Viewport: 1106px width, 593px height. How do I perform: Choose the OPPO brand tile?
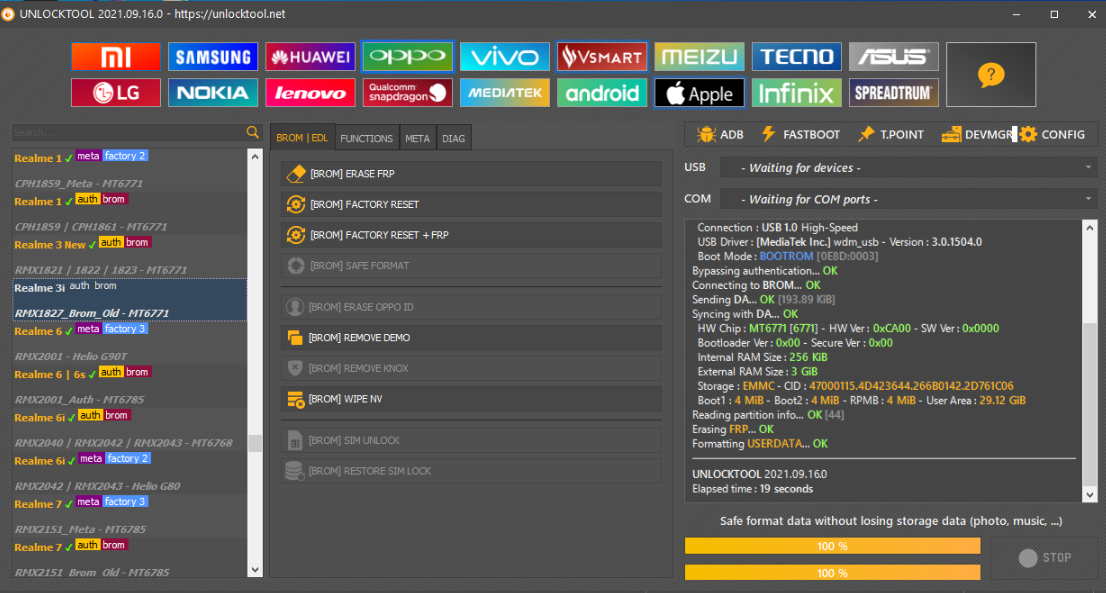coord(408,56)
